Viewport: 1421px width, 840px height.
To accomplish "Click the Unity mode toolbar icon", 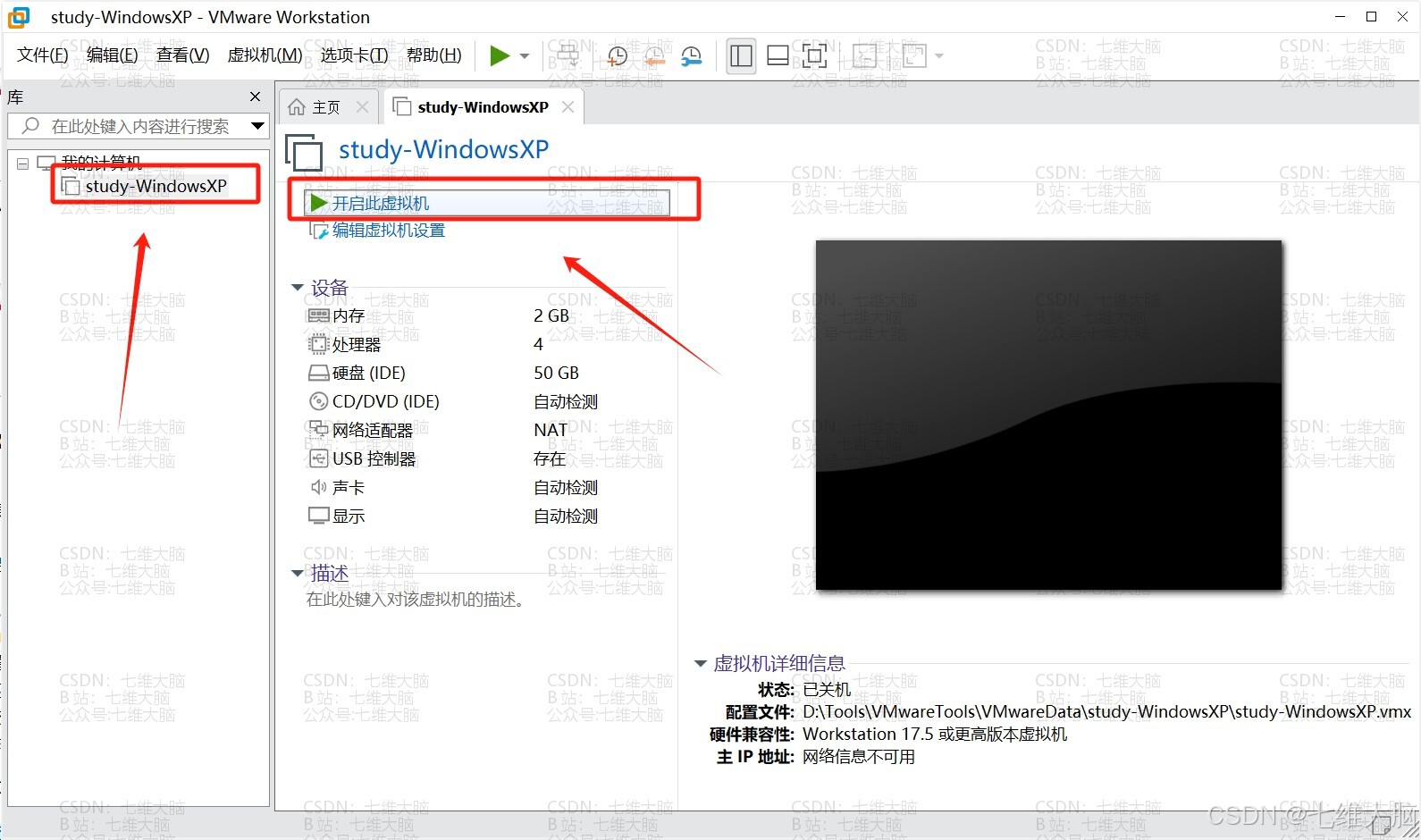I will (864, 56).
